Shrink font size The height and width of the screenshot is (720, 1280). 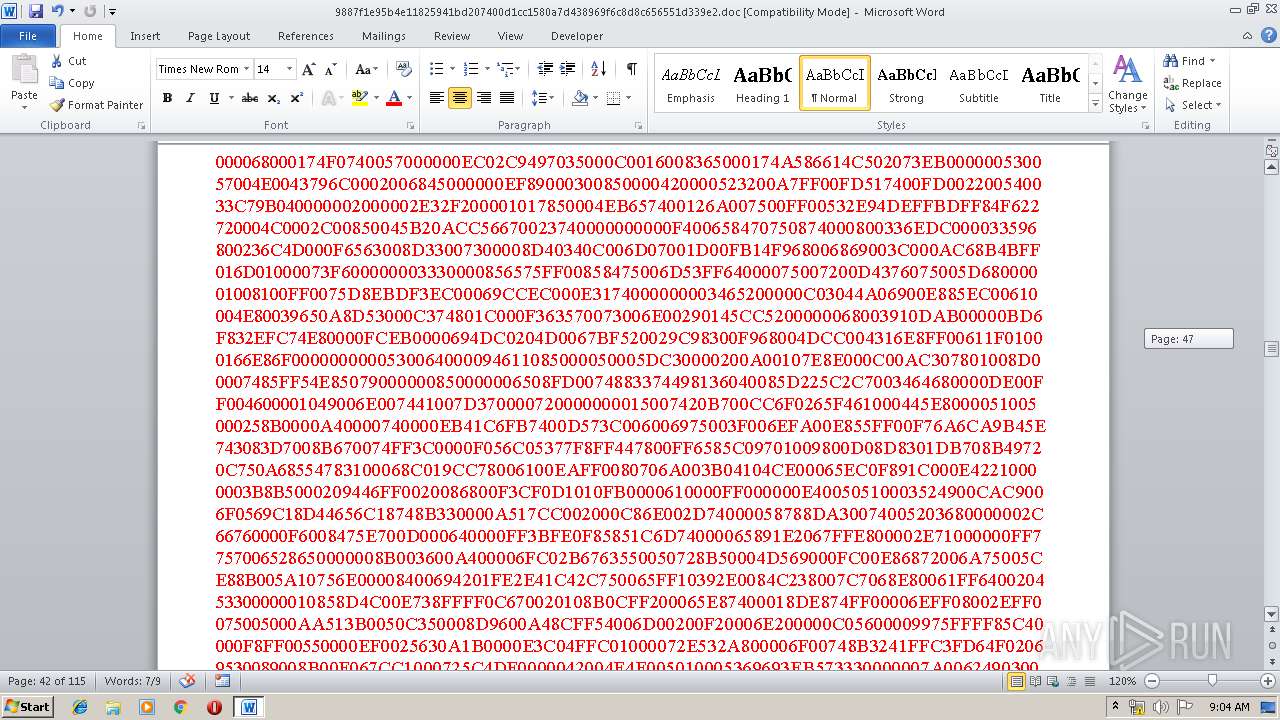click(331, 69)
